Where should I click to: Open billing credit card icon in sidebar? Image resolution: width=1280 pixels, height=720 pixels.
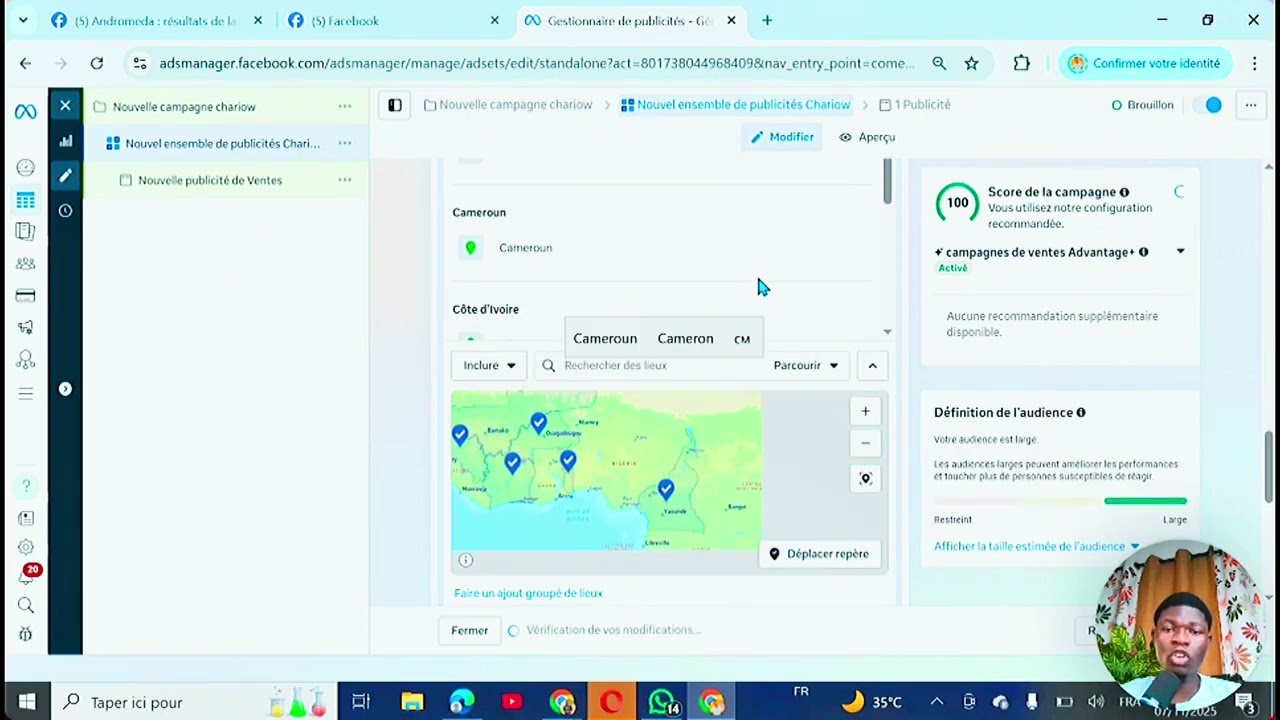pyautogui.click(x=25, y=296)
